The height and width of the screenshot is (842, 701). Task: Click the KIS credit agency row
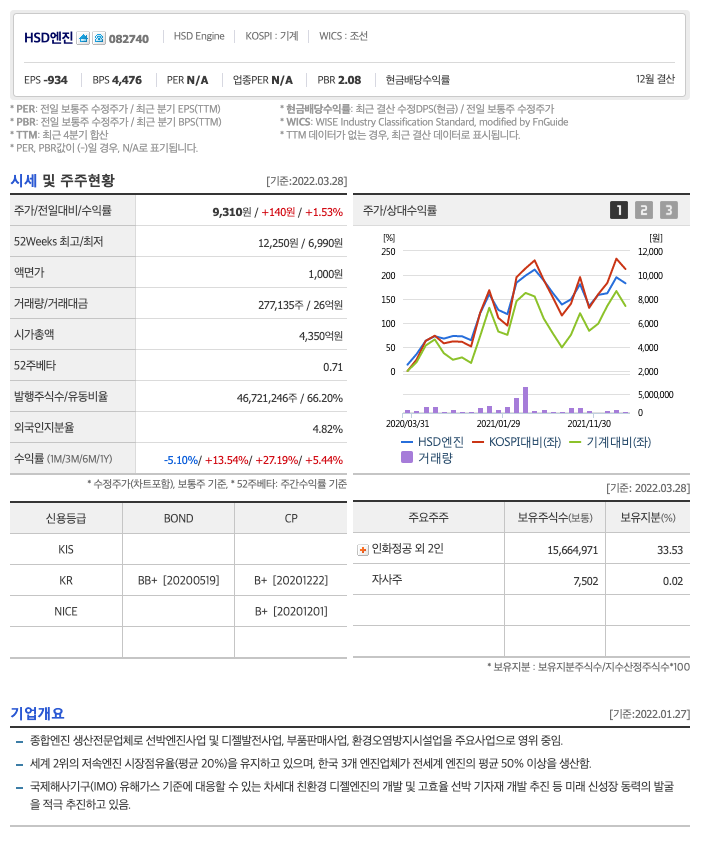(178, 549)
